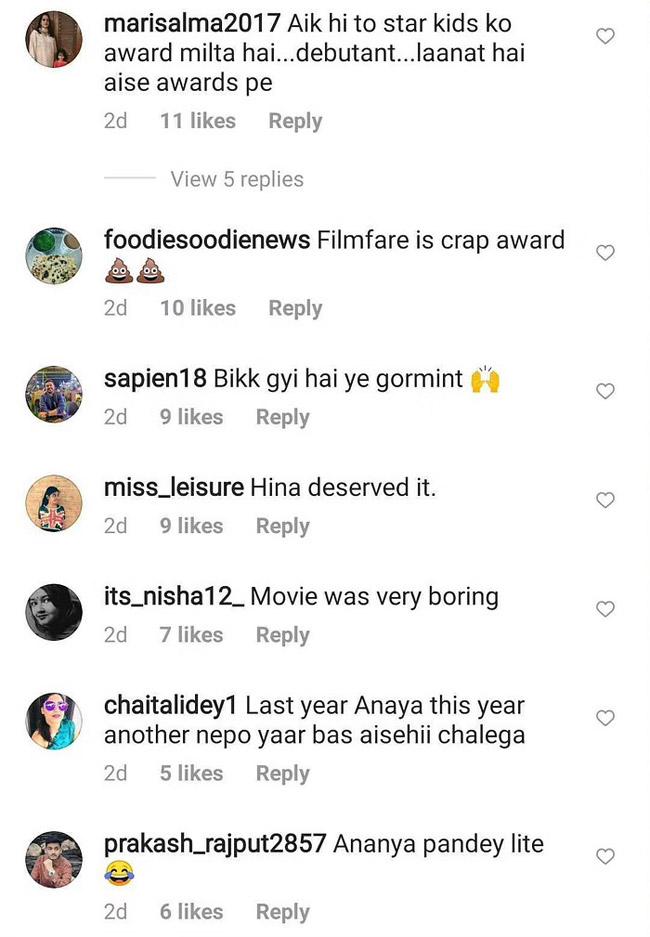650x937 pixels.
Task: Open chaitalidey1 username link
Action: [x=171, y=706]
